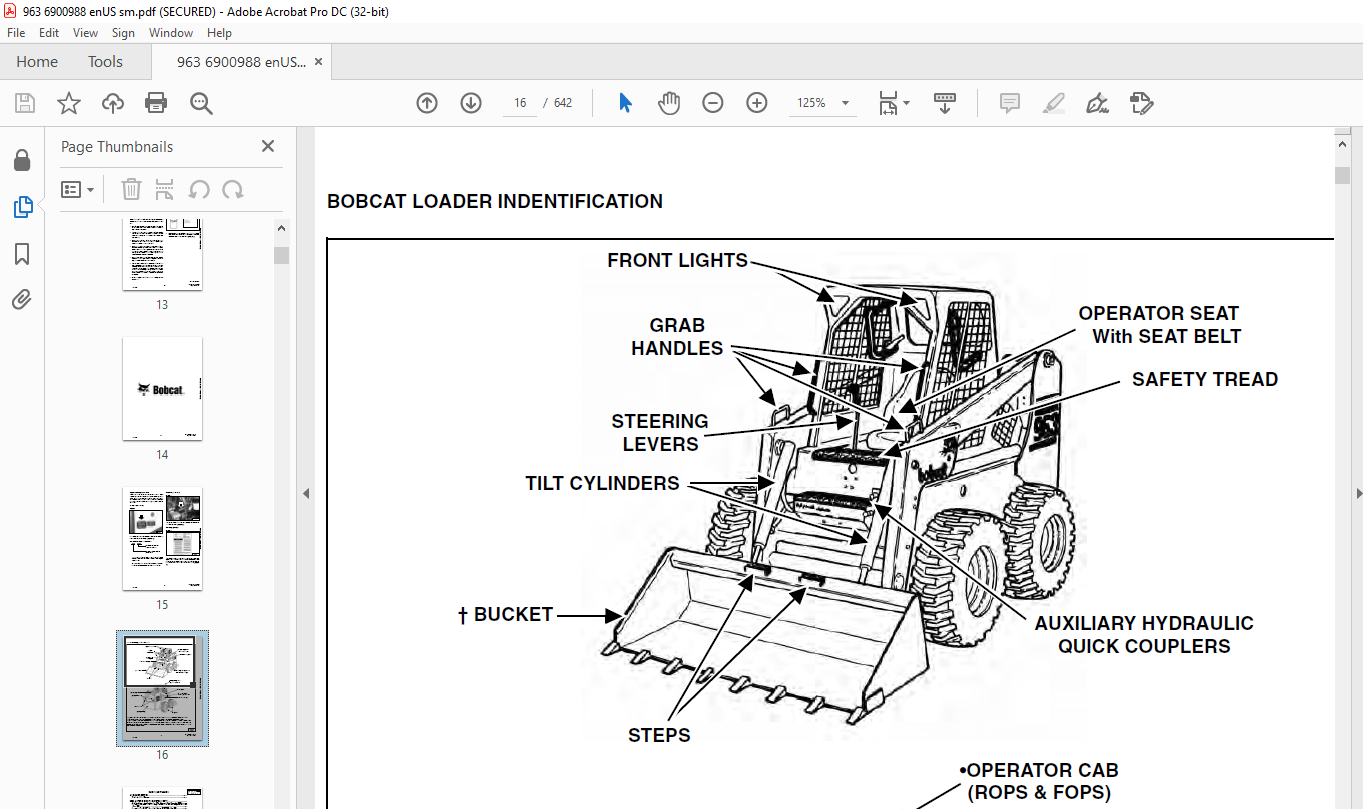Click the SAFETY TREAD label
The width and height of the screenshot is (1363, 809).
(x=1205, y=379)
